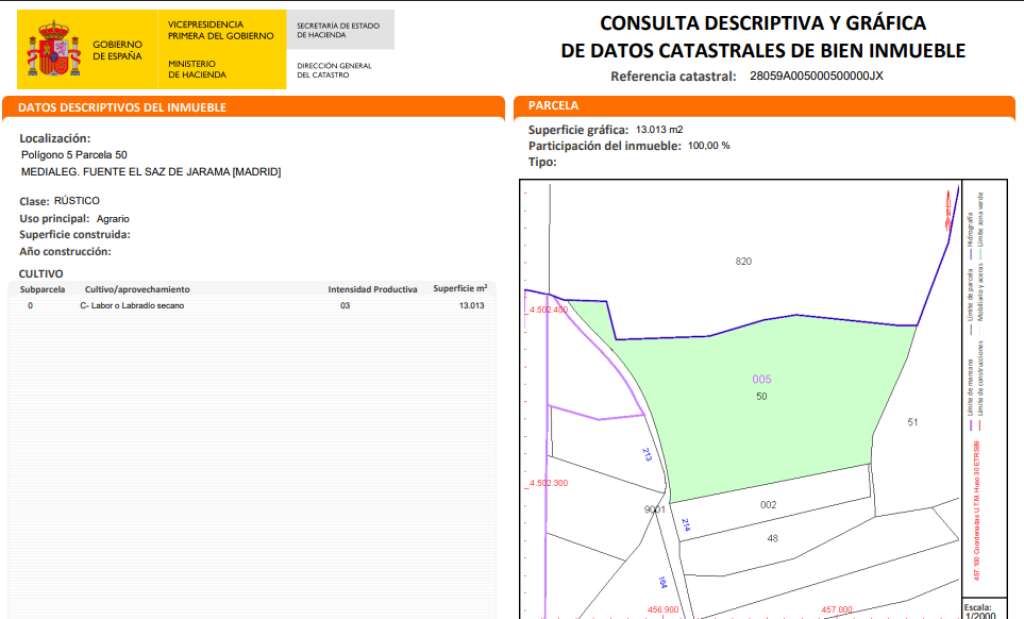
Task: Select the Labor o Labradío secano row
Action: (252, 306)
